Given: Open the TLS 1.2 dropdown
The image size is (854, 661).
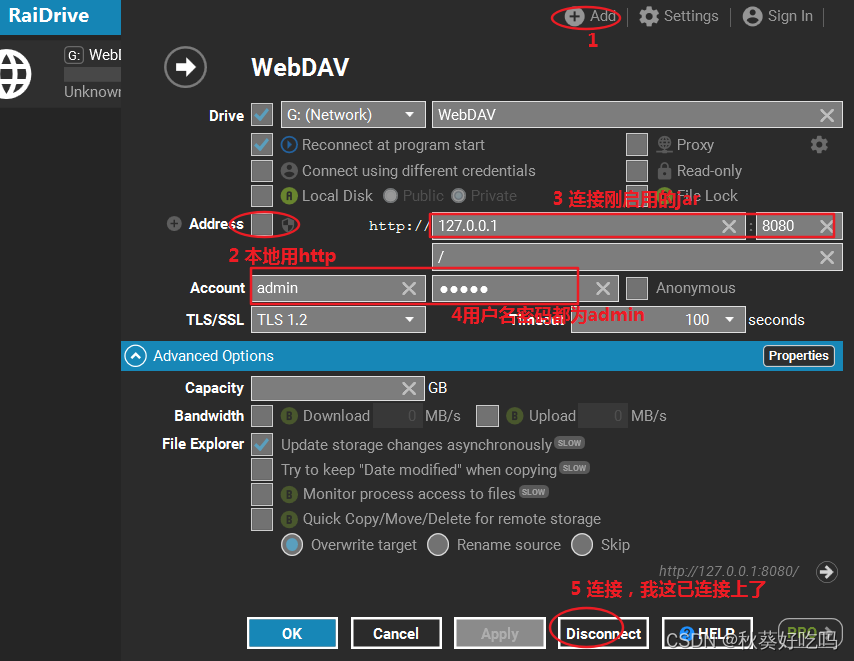Looking at the screenshot, I should point(338,320).
